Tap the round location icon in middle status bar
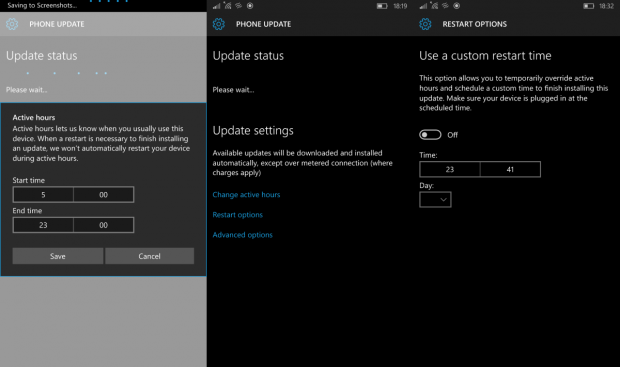 point(250,6)
